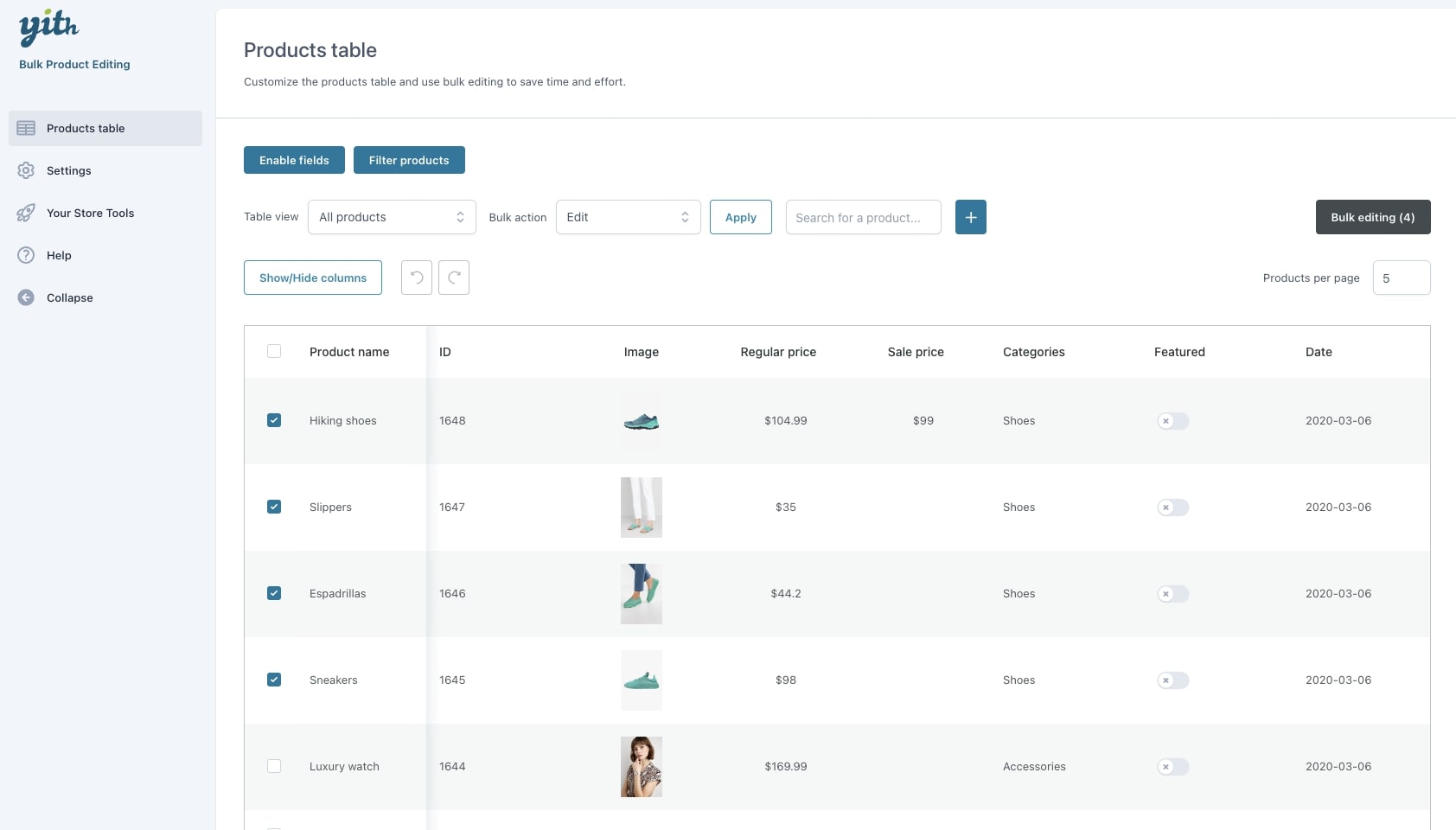Open Settings via the gear icon
Image resolution: width=1456 pixels, height=830 pixels.
26,170
